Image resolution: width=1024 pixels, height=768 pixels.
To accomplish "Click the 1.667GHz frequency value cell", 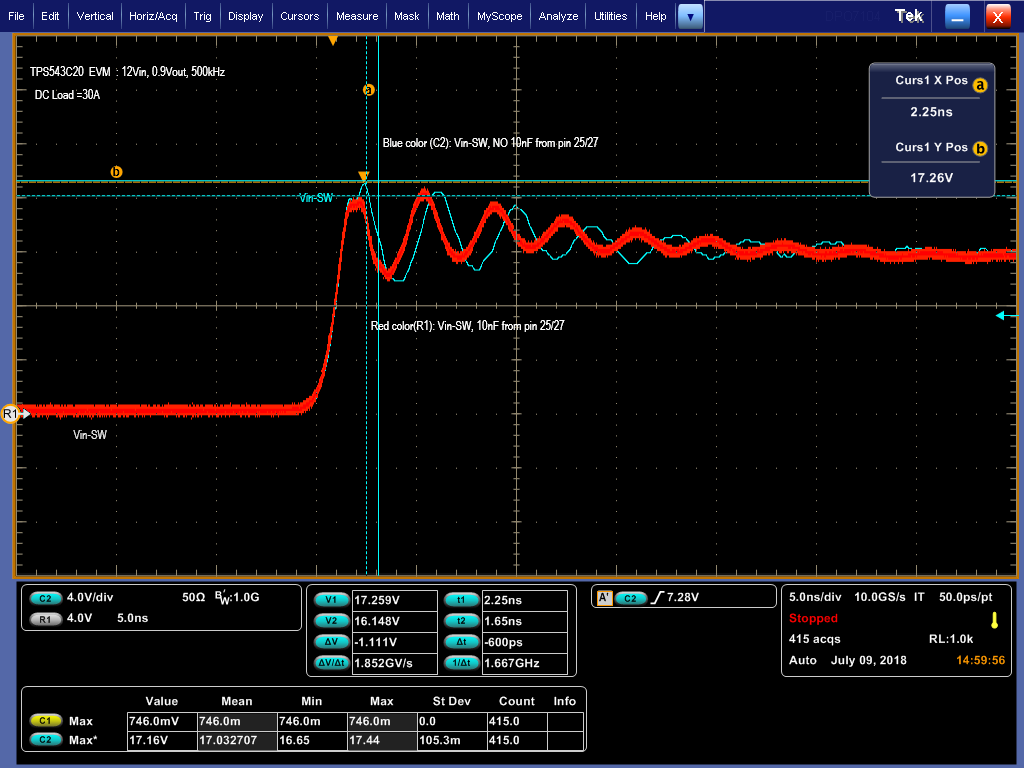I will 524,663.
